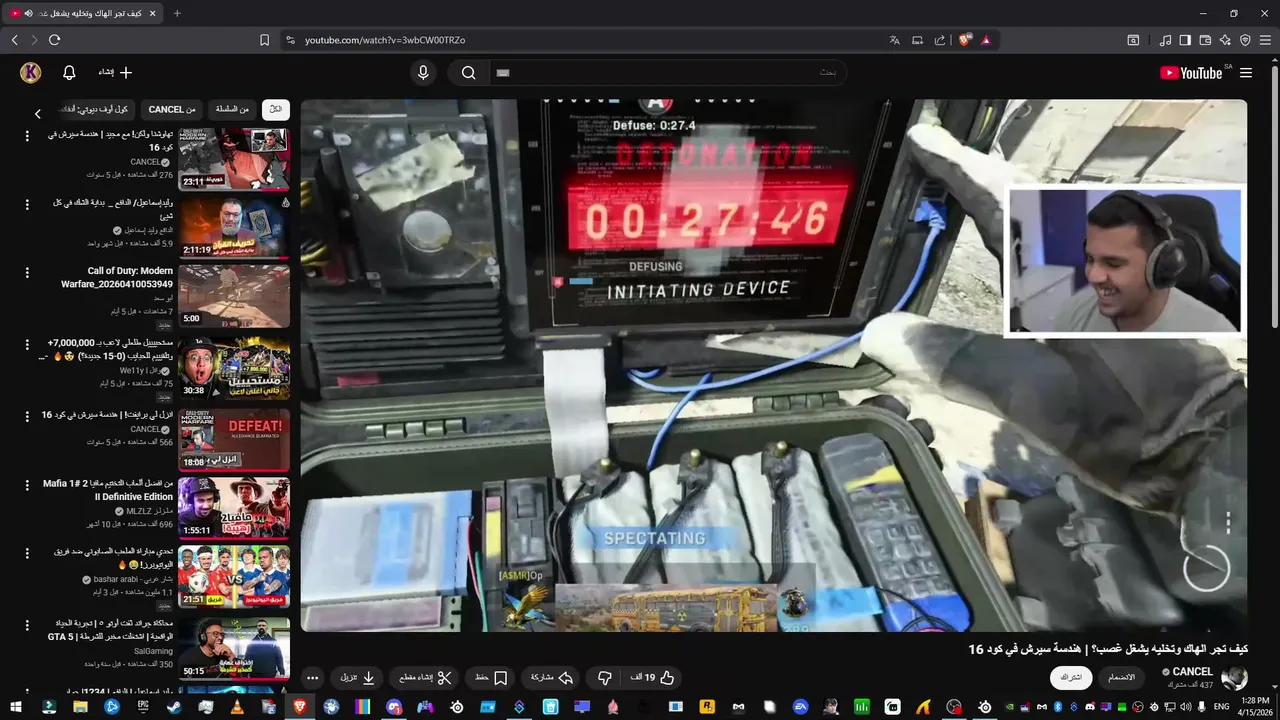1280x720 pixels.
Task: Open more actions three-dot menu below video
Action: 312,678
